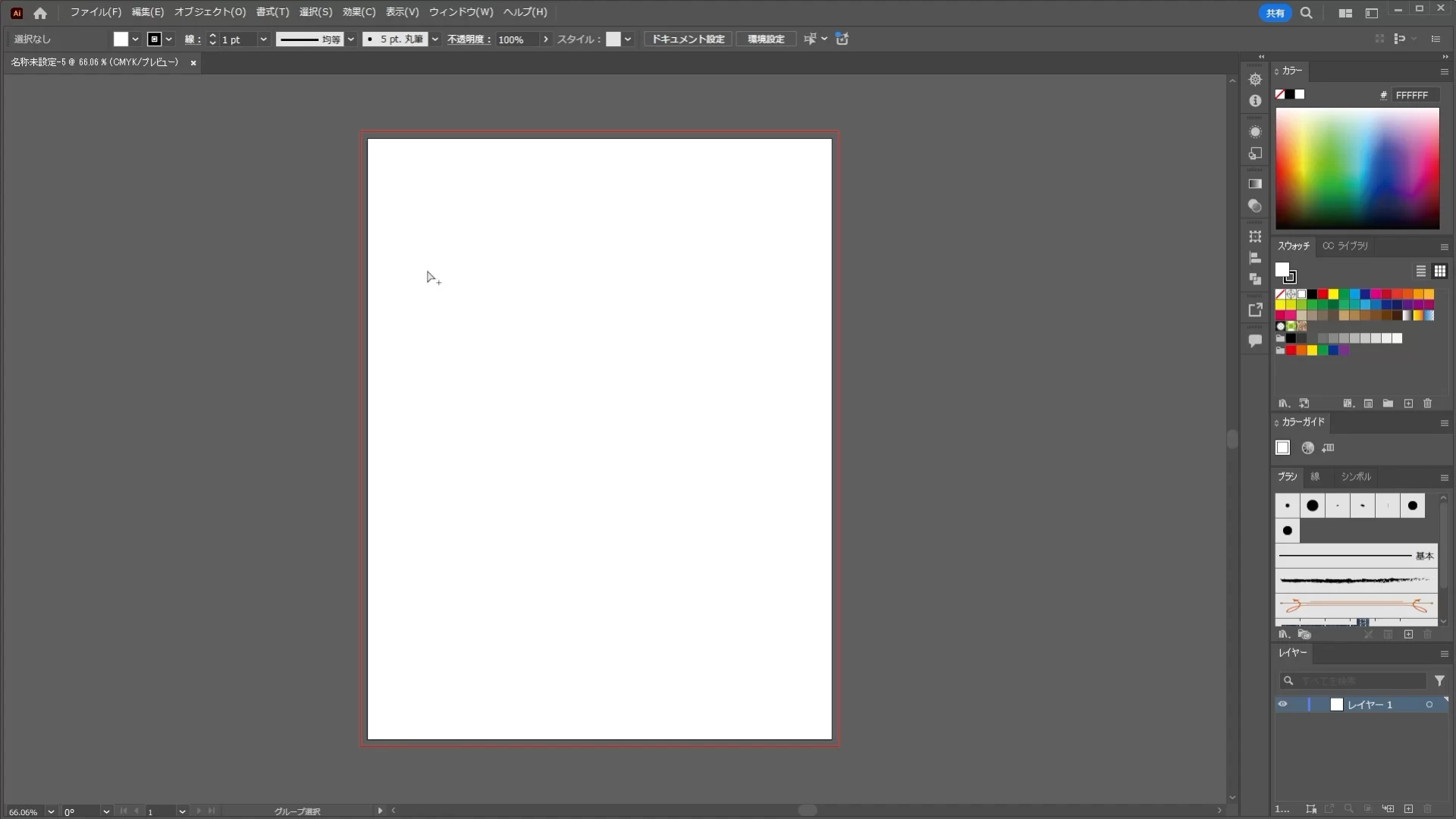Open the stroke weight 1 pt dropdown

pyautogui.click(x=263, y=39)
